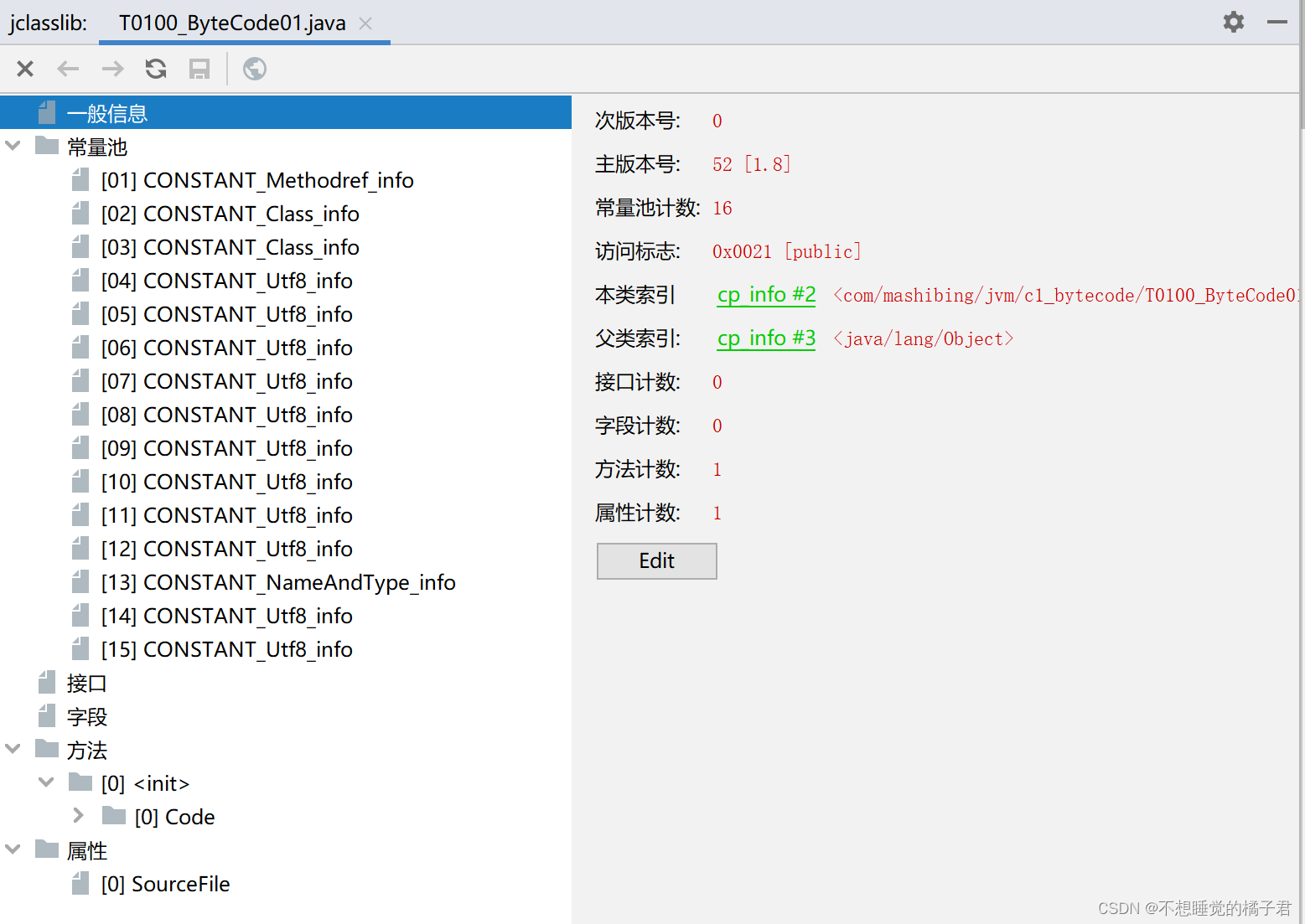Click the access flags value 0x0021 [public]
The width and height of the screenshot is (1305, 924).
(x=787, y=251)
